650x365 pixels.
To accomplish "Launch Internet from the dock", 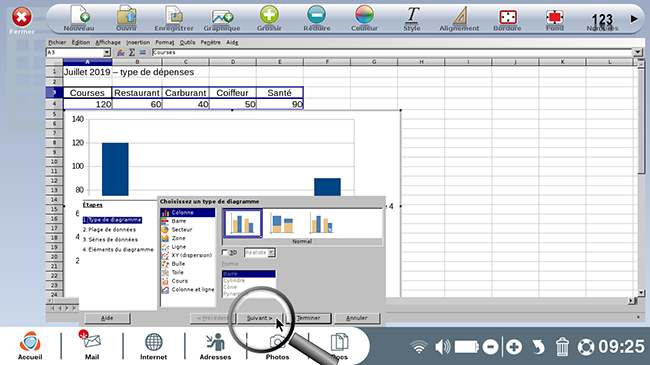I will coord(153,345).
